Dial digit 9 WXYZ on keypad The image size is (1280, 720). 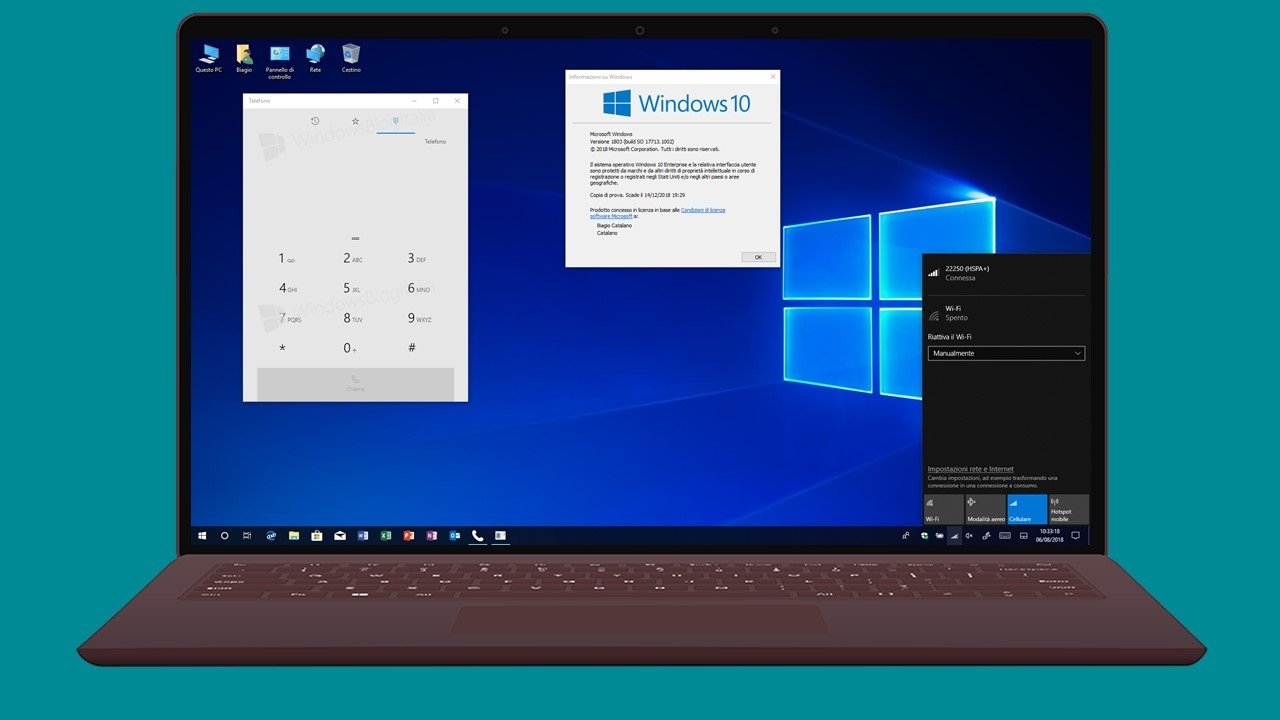click(x=418, y=318)
